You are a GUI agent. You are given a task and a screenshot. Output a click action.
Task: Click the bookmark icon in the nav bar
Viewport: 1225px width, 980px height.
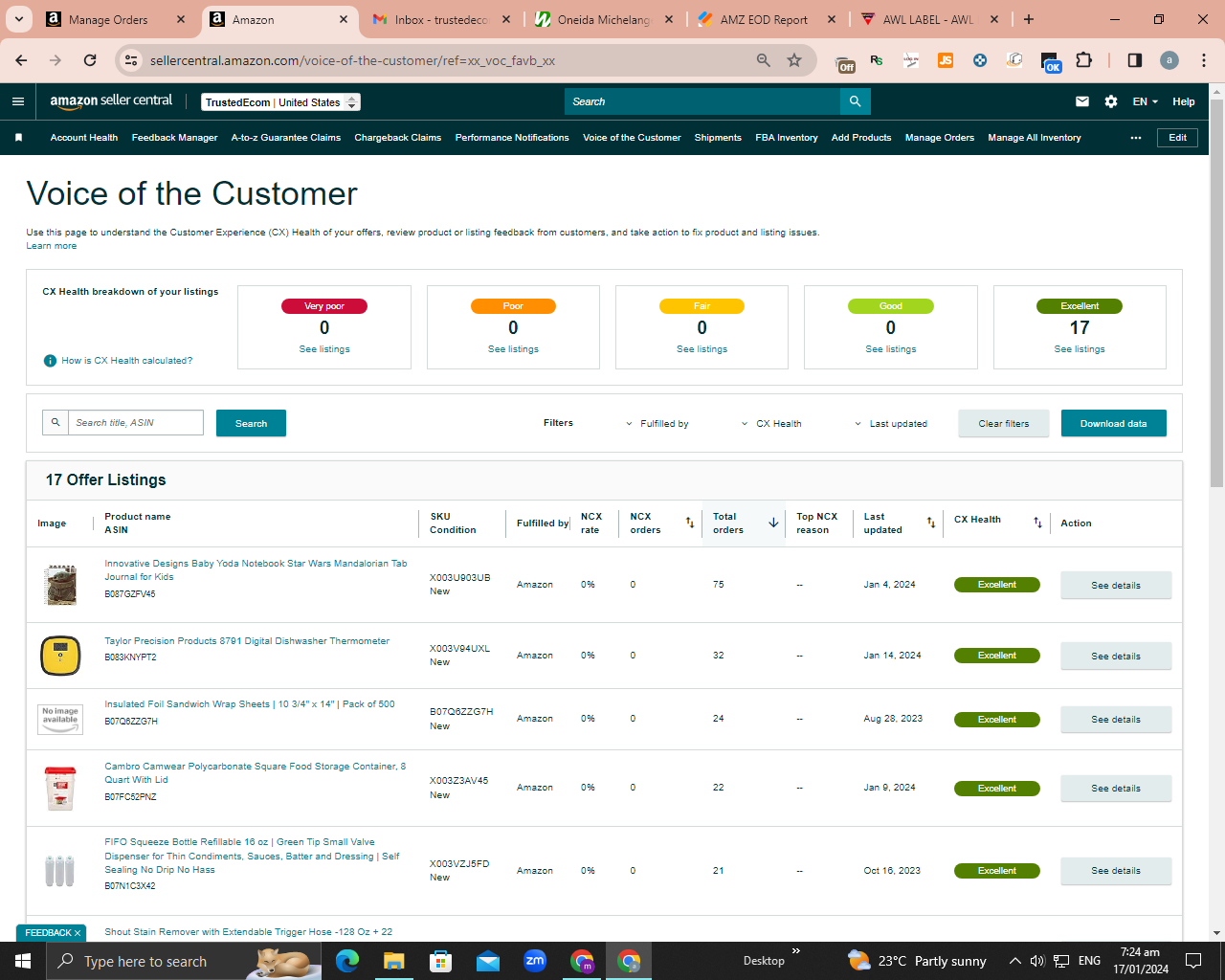coord(18,138)
